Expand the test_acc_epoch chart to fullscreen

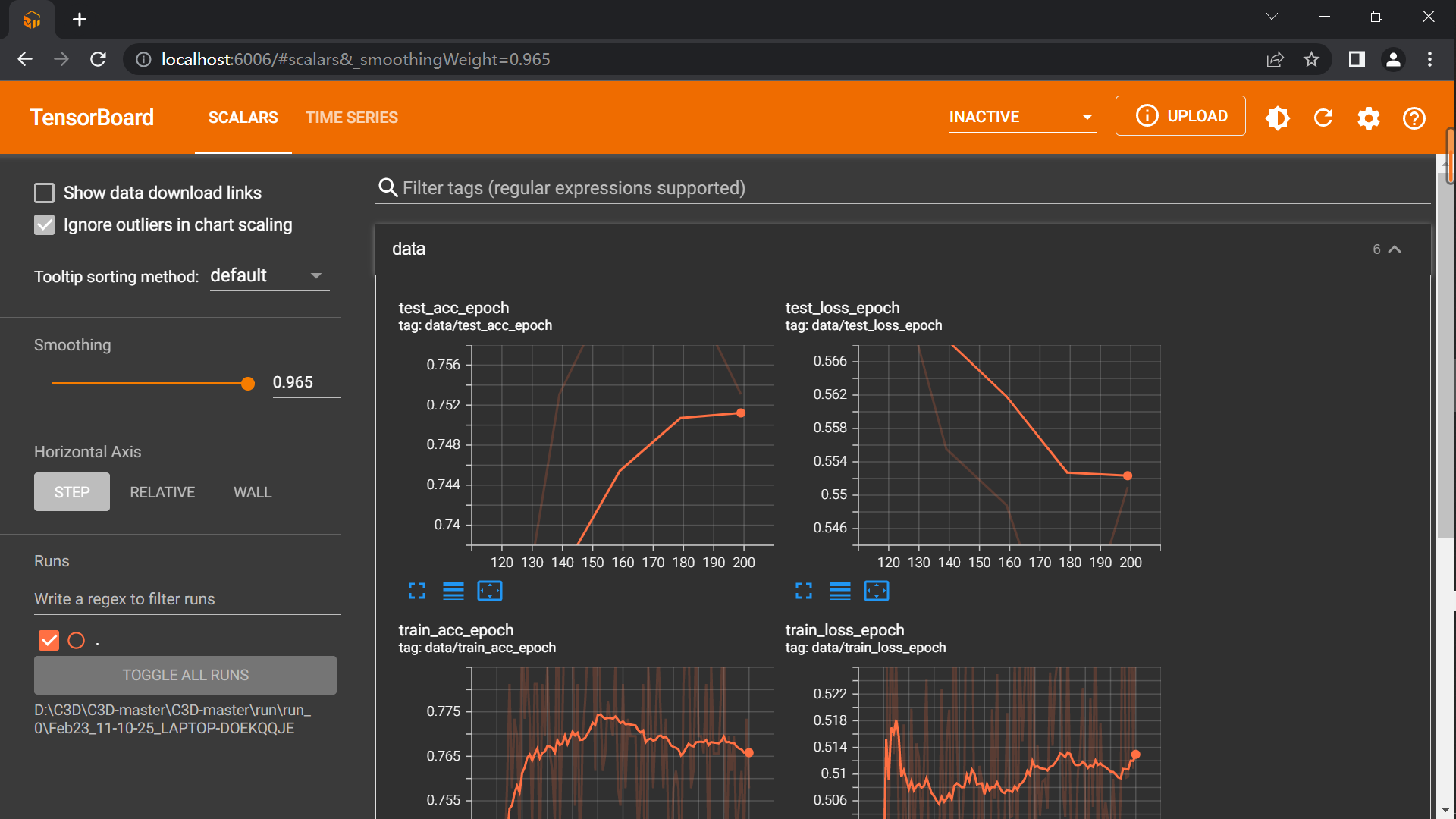coord(416,591)
